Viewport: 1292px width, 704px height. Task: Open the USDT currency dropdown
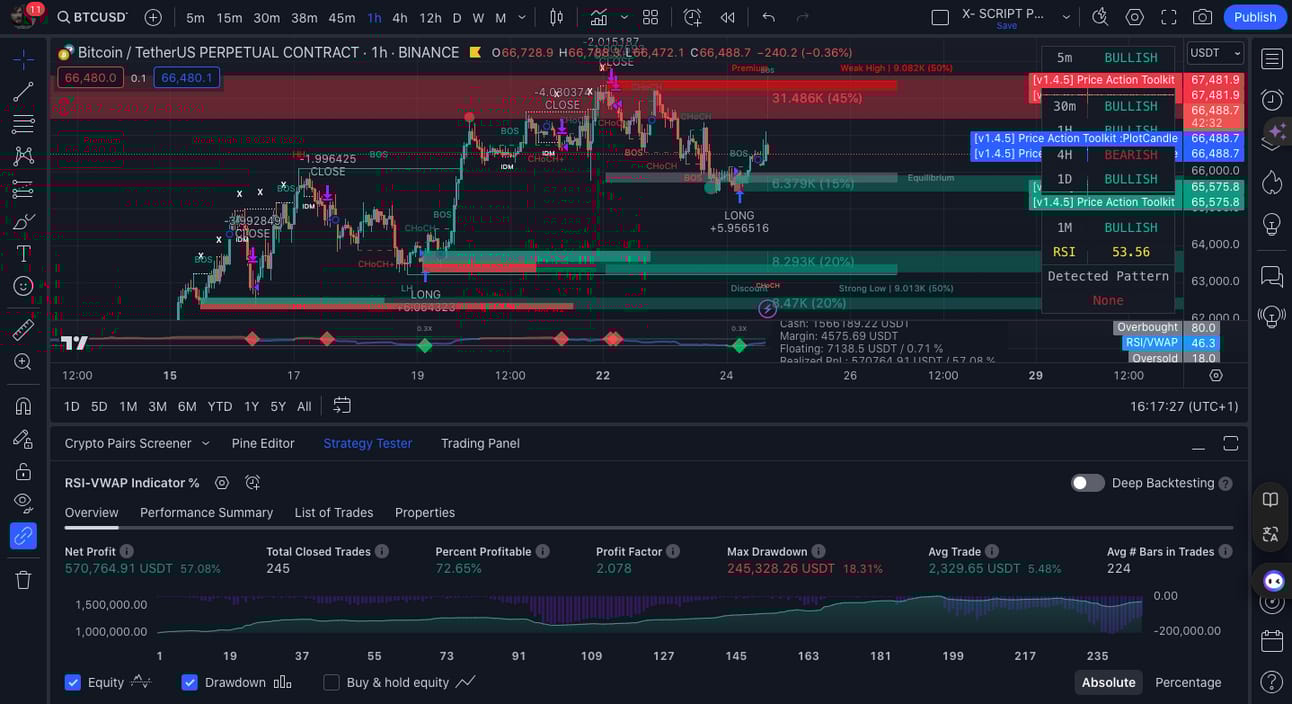[1215, 53]
